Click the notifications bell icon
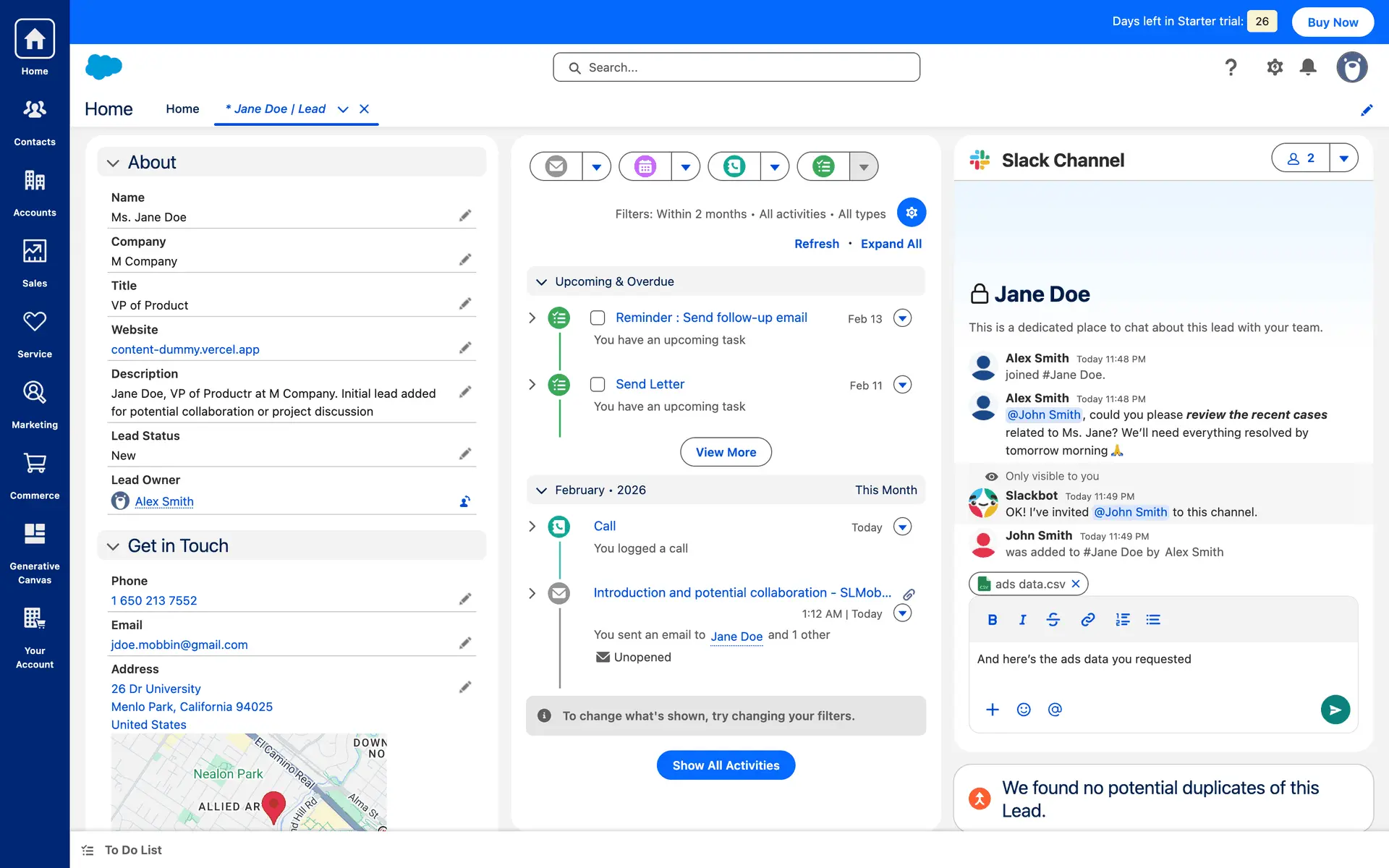1389x868 pixels. click(x=1308, y=67)
